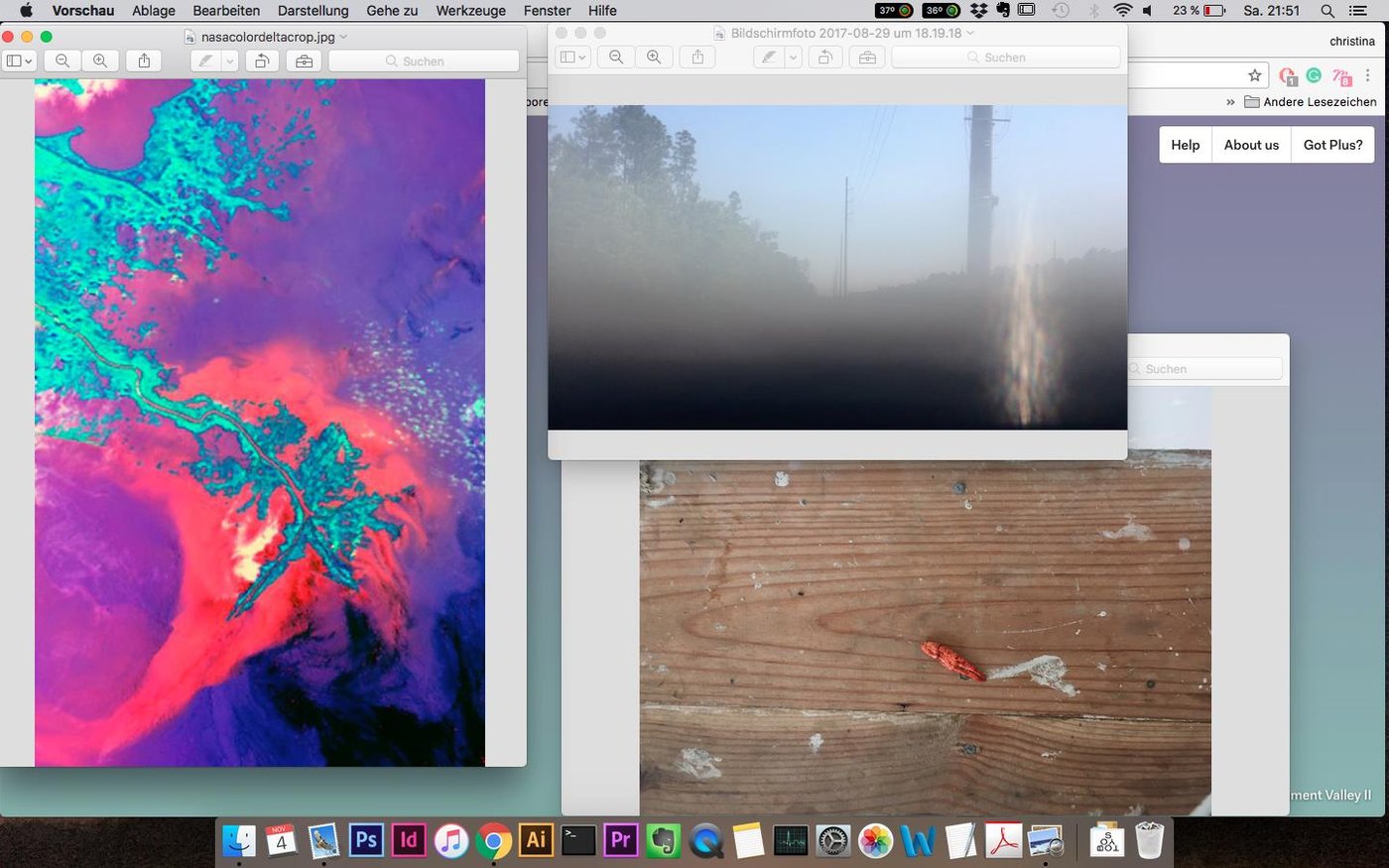Toggle highlight pen in nasacolordeltacrop.jpg window
This screenshot has height=868, width=1389.
205,61
